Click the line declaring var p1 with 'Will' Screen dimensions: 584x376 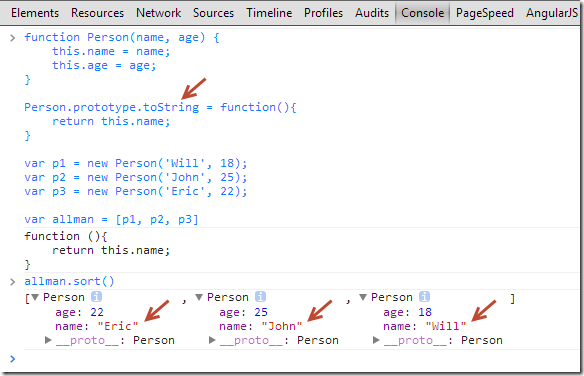coord(136,163)
